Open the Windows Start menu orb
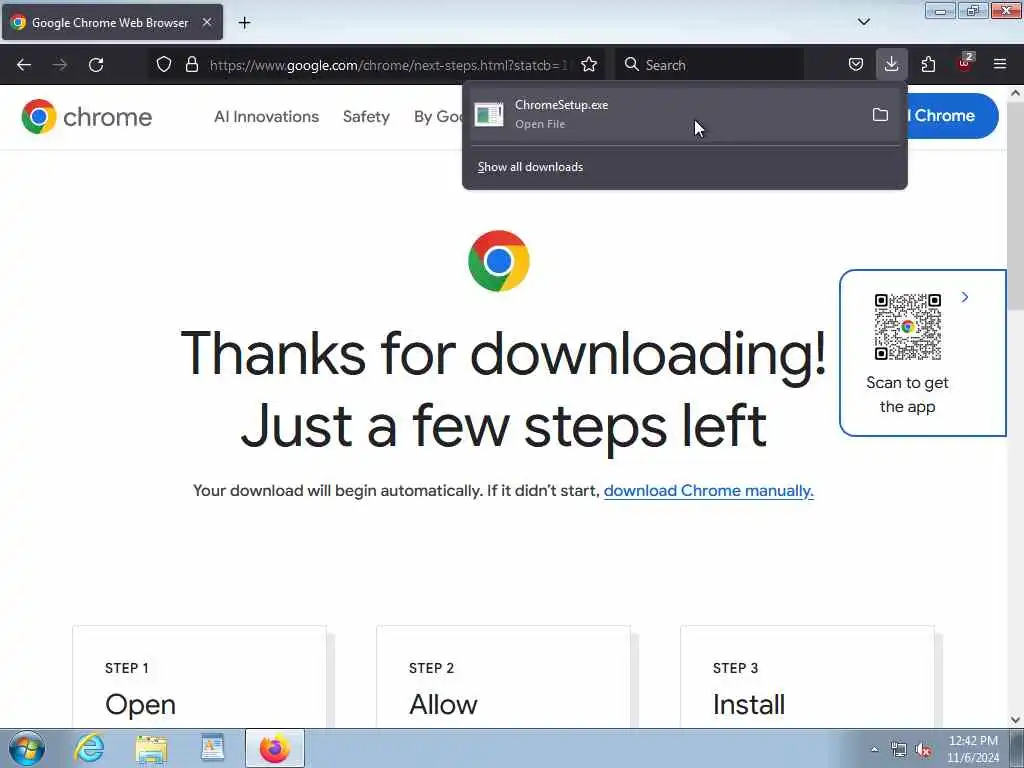The width and height of the screenshot is (1024, 768). (27, 748)
